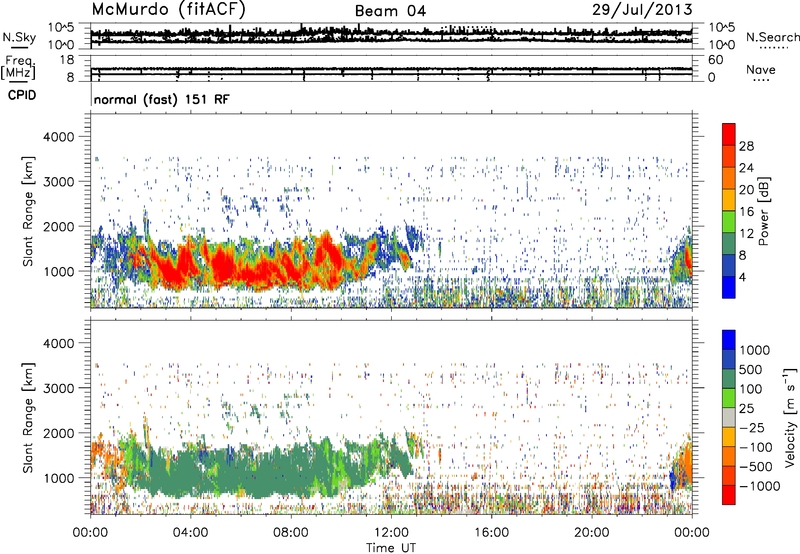Image resolution: width=800 pixels, height=554 pixels.
Task: Click the power panel Slant Range label
Action: (x=28, y=211)
